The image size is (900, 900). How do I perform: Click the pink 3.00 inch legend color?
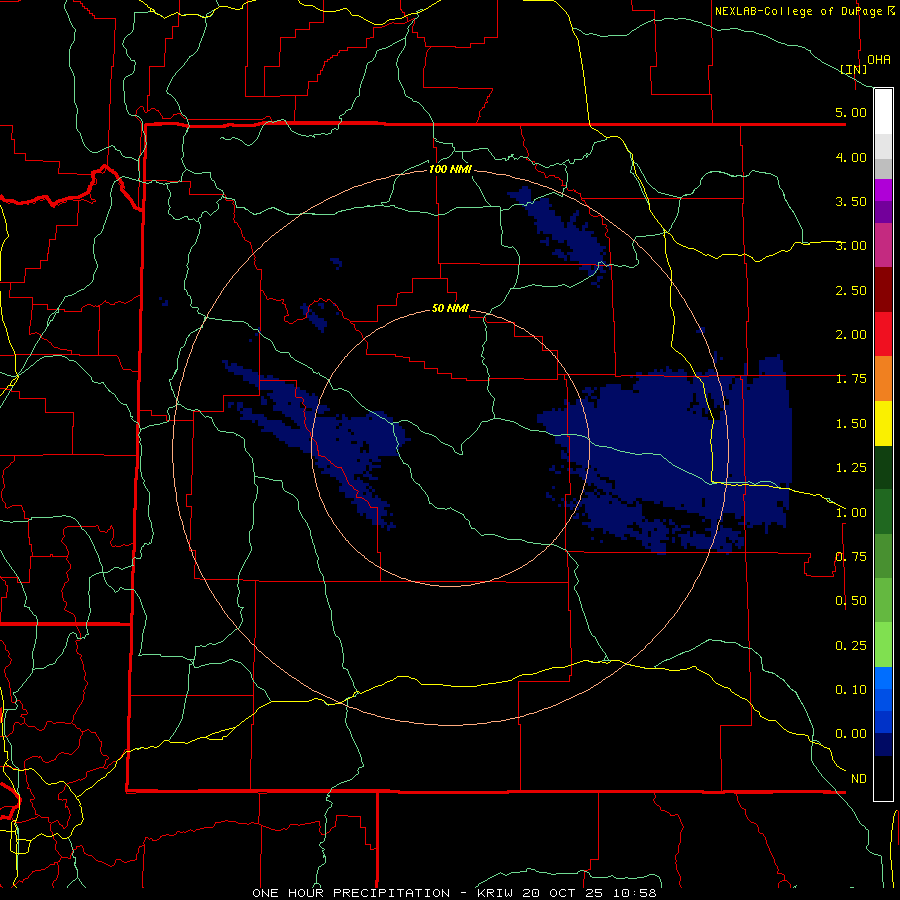883,245
